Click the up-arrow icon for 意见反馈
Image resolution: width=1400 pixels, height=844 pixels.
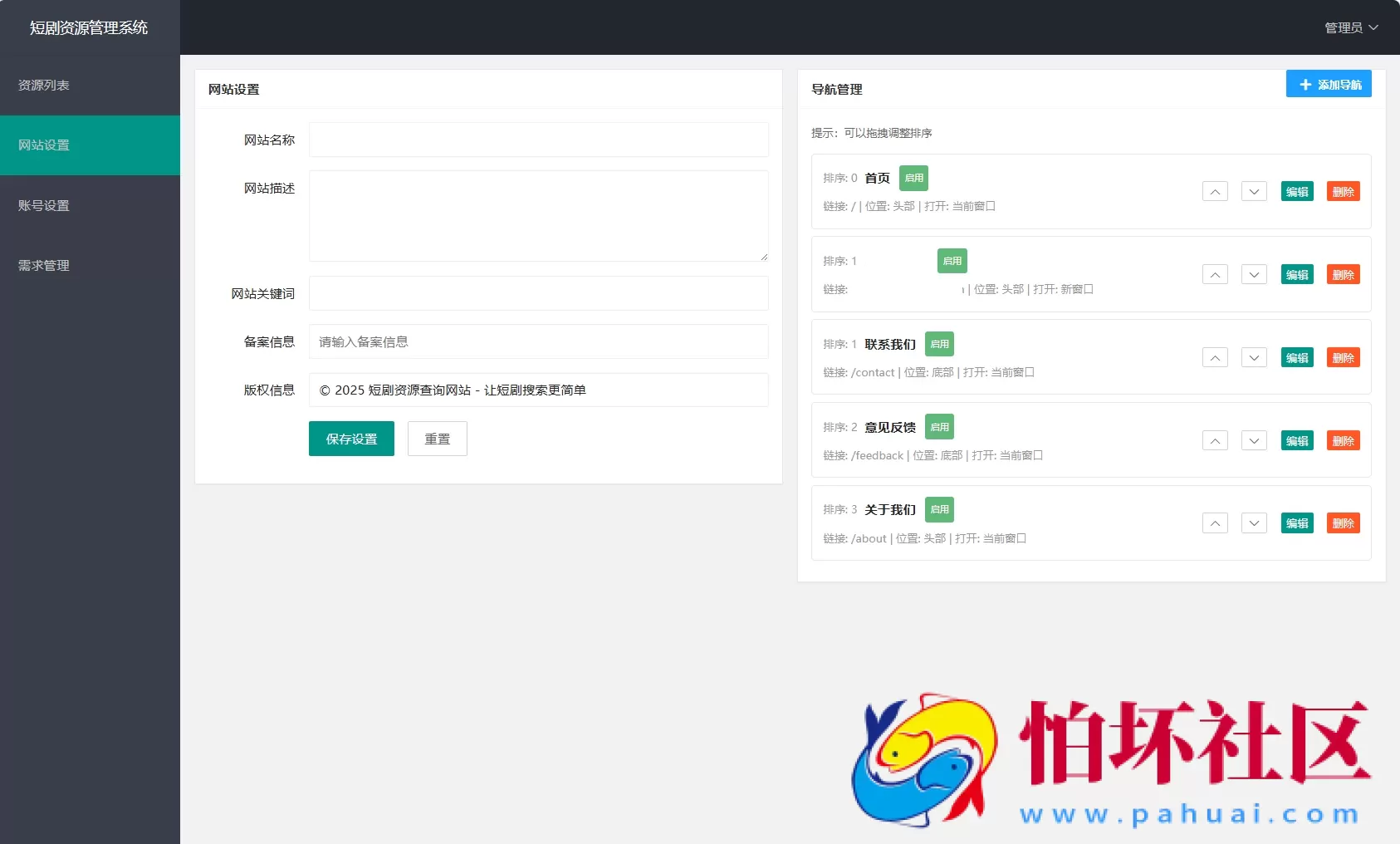point(1215,440)
